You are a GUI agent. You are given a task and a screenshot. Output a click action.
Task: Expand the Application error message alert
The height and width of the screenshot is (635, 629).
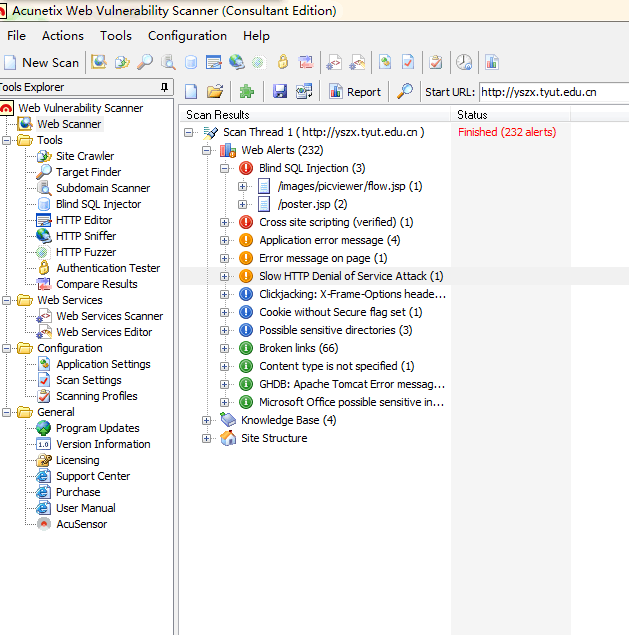pyautogui.click(x=224, y=241)
